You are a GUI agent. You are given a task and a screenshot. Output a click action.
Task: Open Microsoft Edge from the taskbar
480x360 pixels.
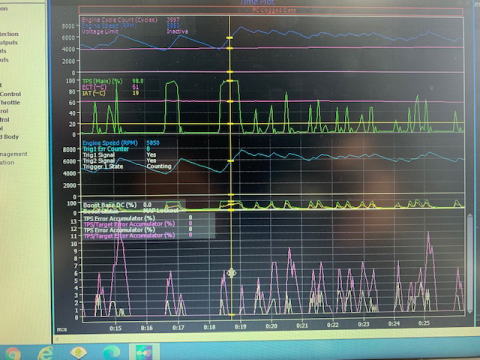[111, 352]
